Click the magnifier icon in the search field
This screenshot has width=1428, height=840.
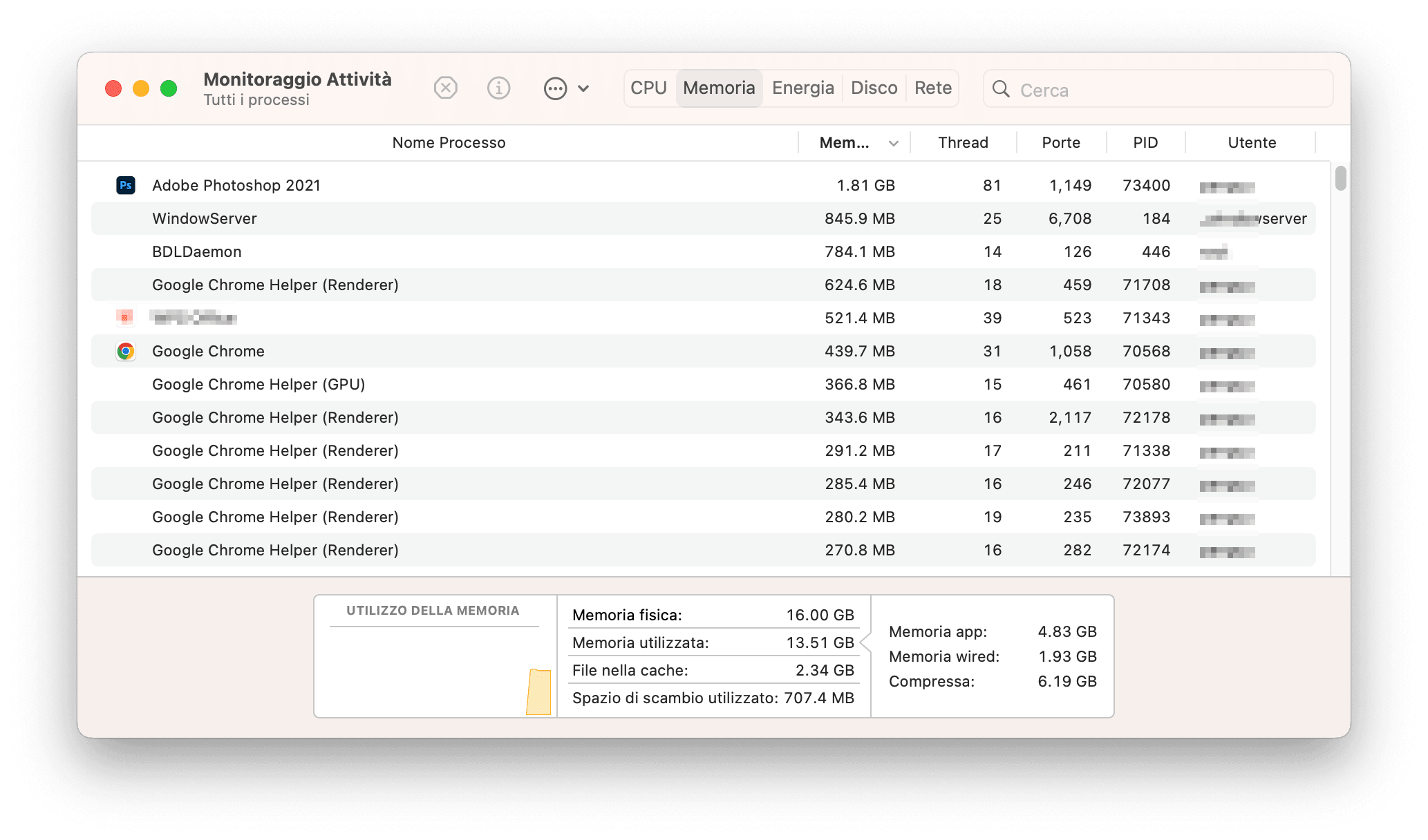point(1001,89)
